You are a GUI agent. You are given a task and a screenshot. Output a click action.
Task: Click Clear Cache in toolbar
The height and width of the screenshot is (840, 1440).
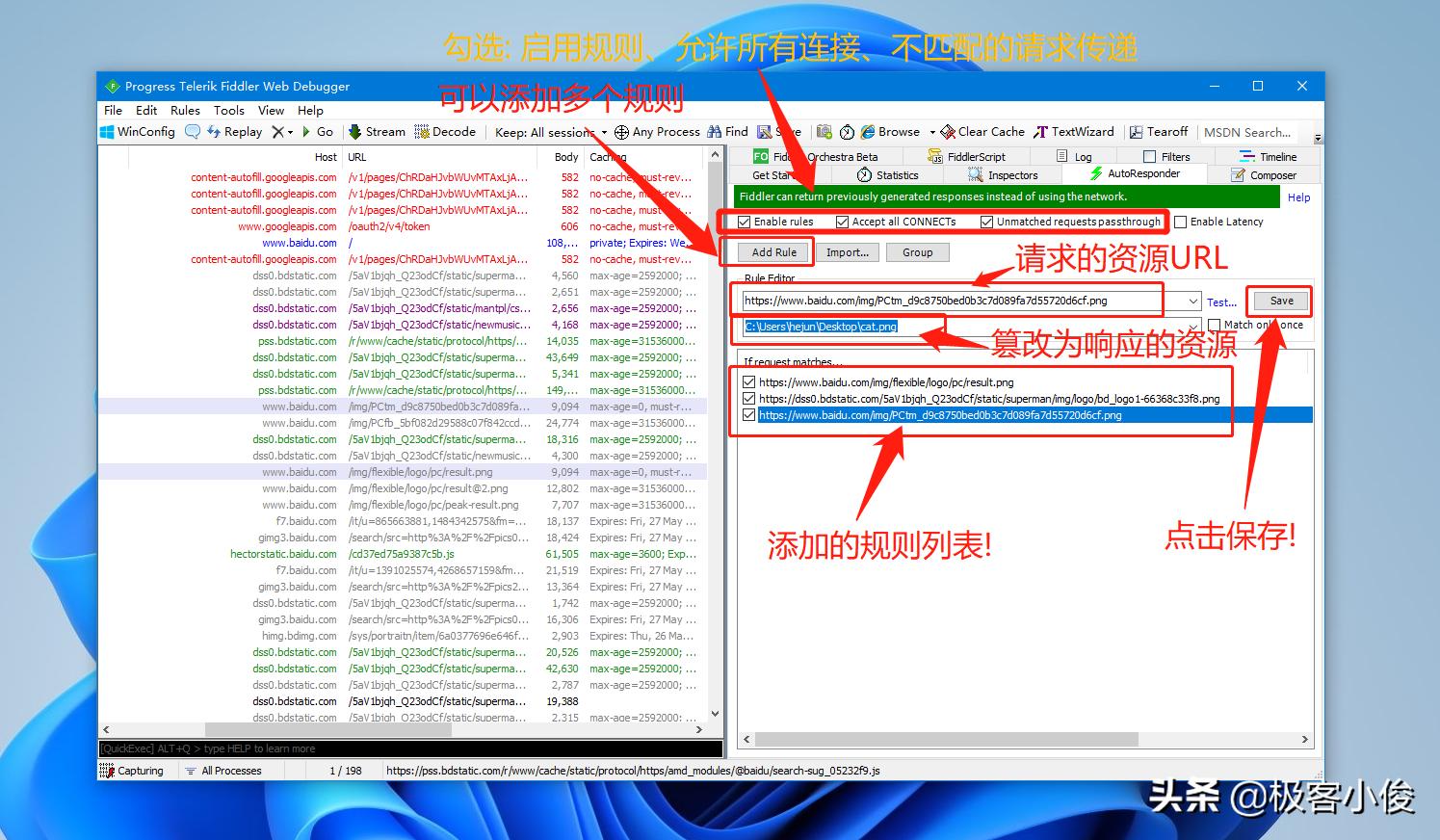pyautogui.click(x=982, y=132)
